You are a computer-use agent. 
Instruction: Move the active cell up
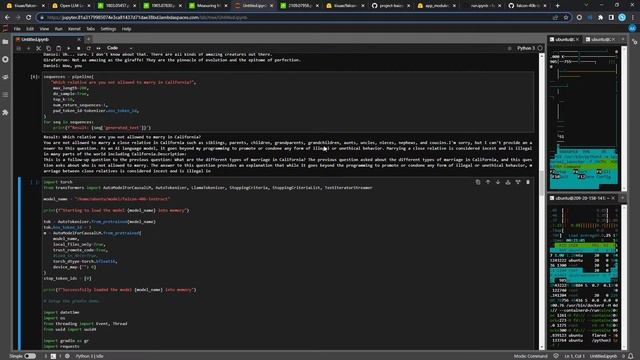pos(488,182)
